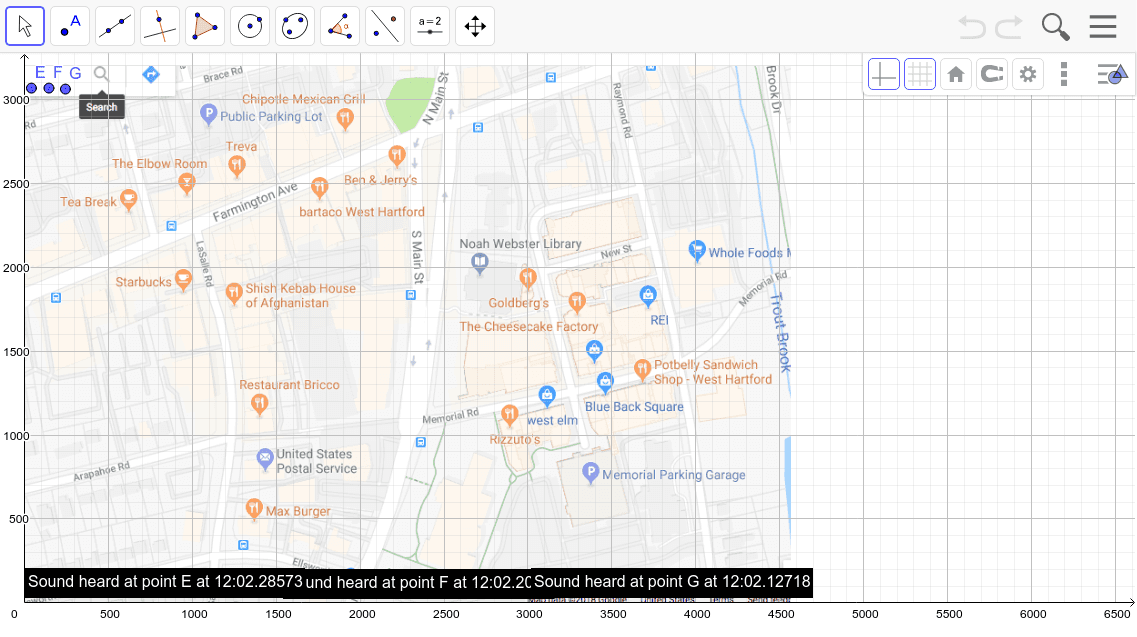Select the Move arrow tool
The height and width of the screenshot is (637, 1137).
25,26
